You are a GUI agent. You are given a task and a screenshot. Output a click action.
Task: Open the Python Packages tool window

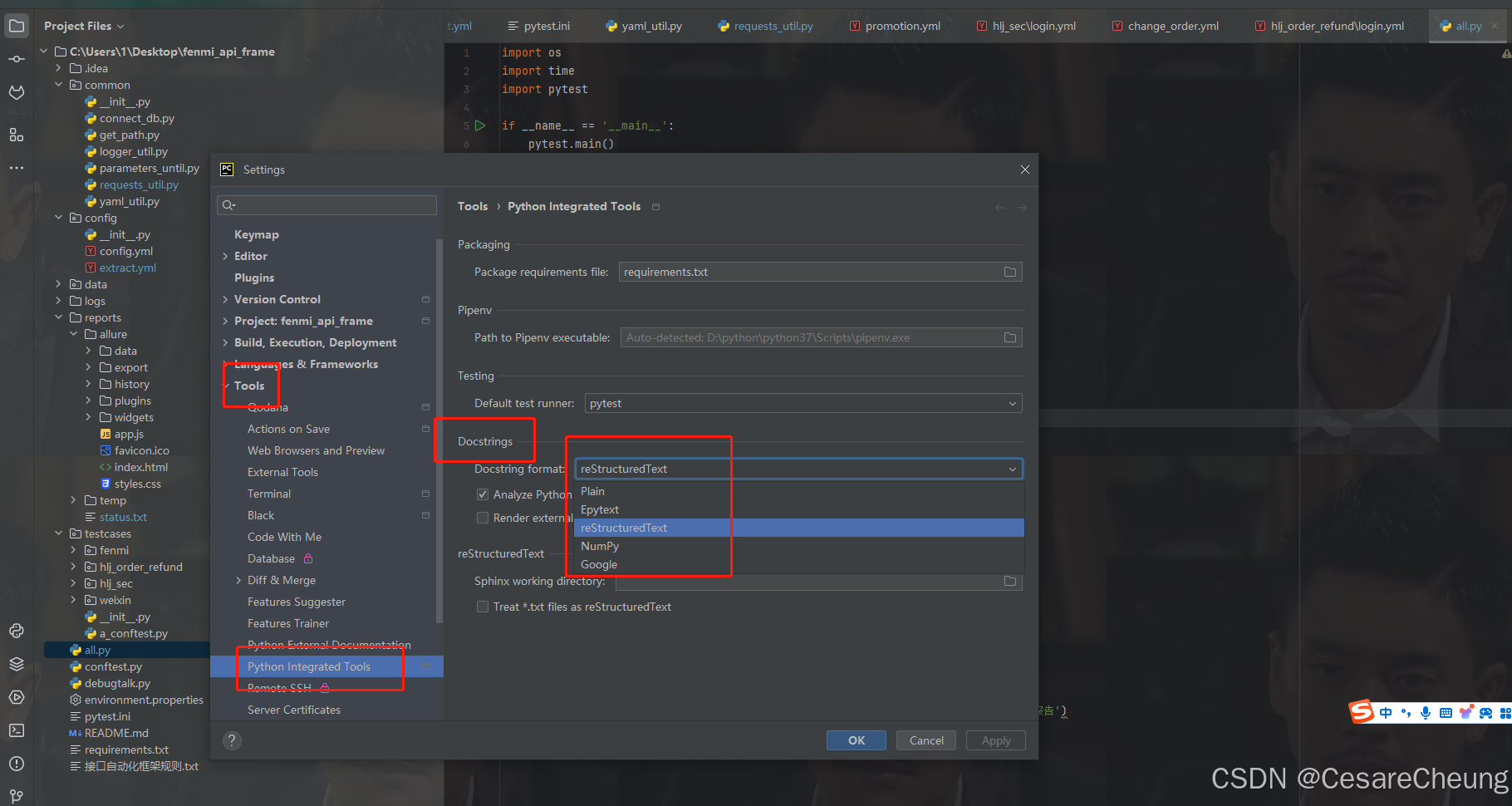point(16,664)
